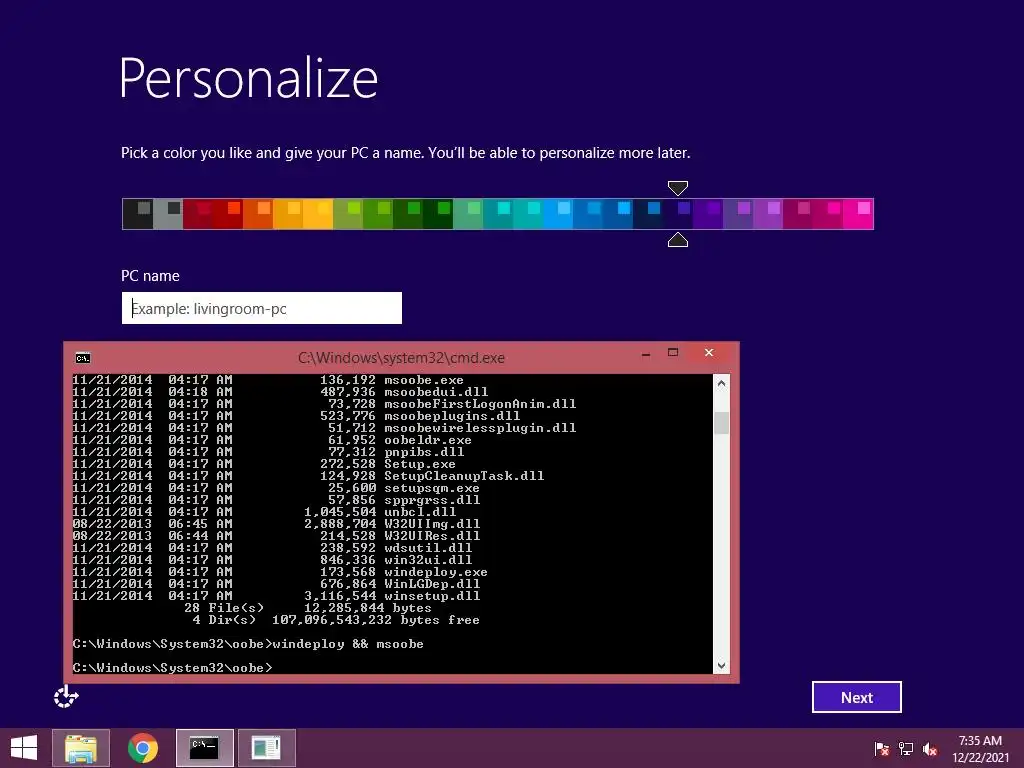Pick the teal color swatch
The width and height of the screenshot is (1024, 768).
point(498,214)
